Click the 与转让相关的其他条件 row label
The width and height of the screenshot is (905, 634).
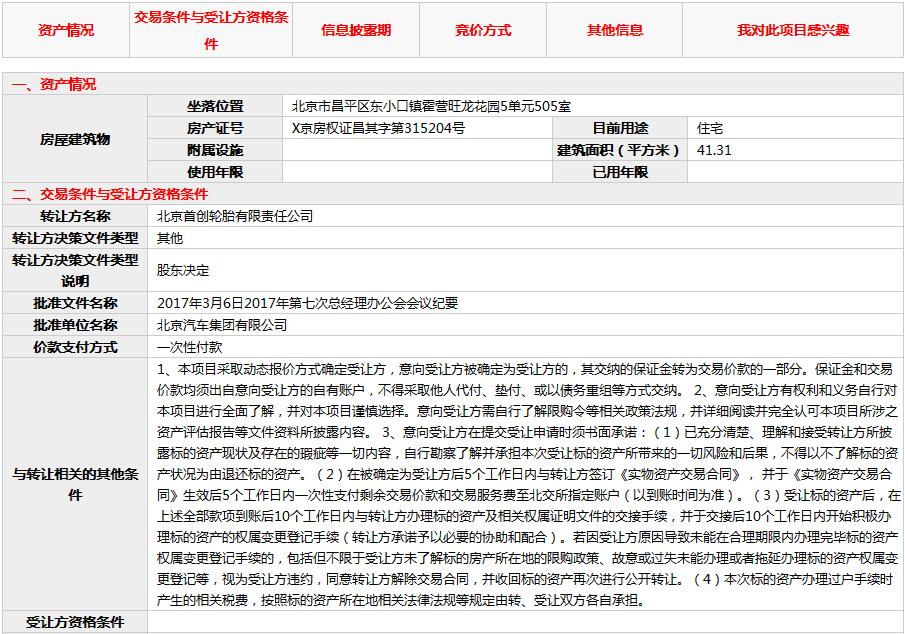(75, 484)
